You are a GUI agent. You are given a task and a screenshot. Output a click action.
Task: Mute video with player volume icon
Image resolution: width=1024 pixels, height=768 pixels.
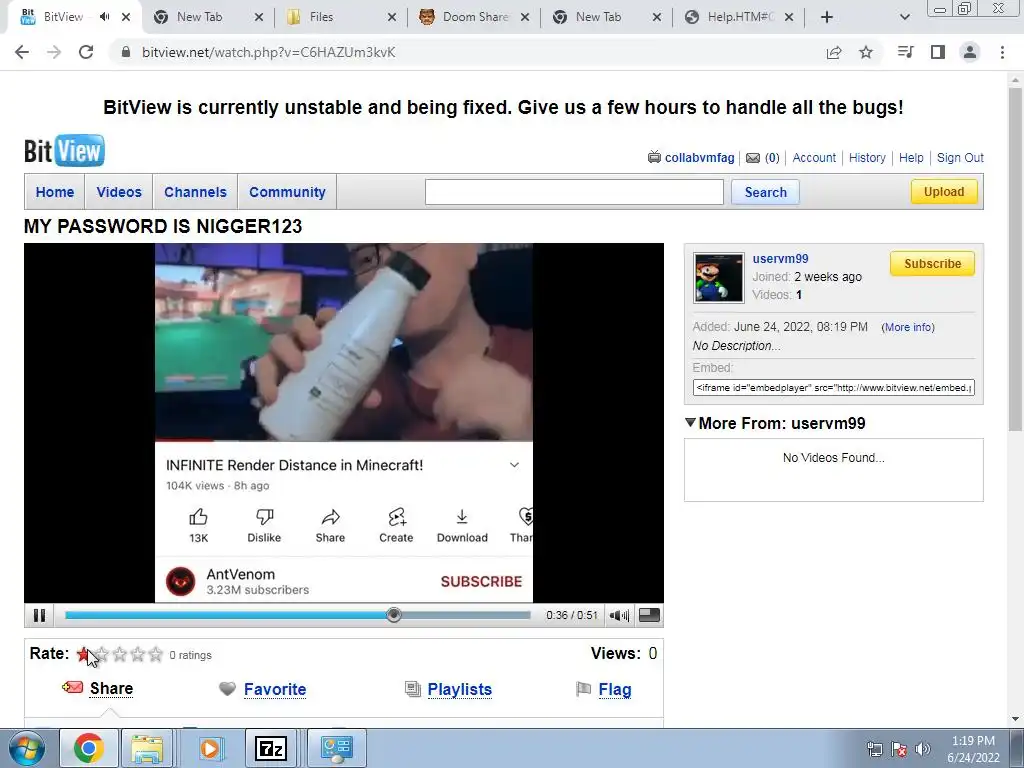point(618,615)
